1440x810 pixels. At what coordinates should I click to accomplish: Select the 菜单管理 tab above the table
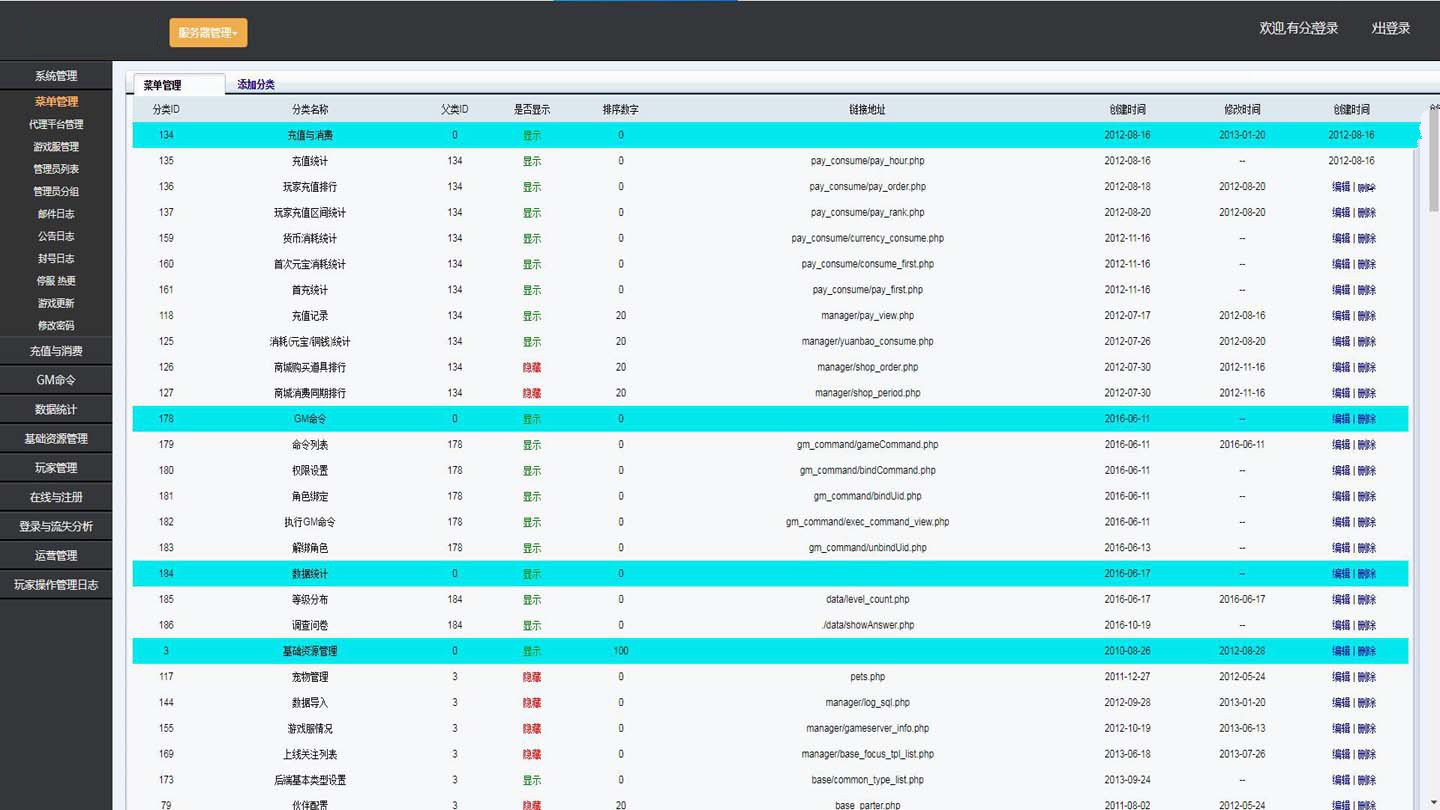coord(163,86)
